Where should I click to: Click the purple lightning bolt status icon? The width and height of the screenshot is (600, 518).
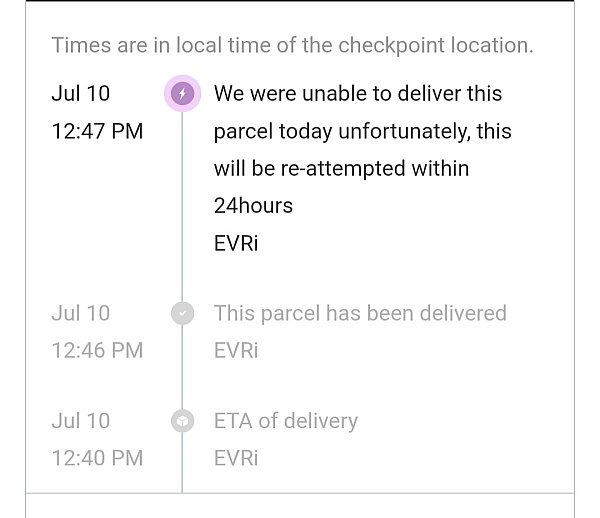pos(183,93)
